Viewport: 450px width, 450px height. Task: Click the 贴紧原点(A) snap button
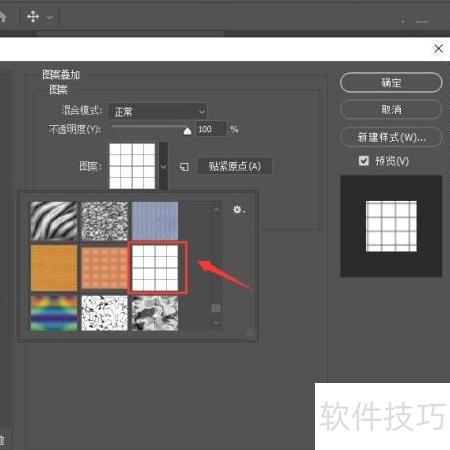click(235, 166)
